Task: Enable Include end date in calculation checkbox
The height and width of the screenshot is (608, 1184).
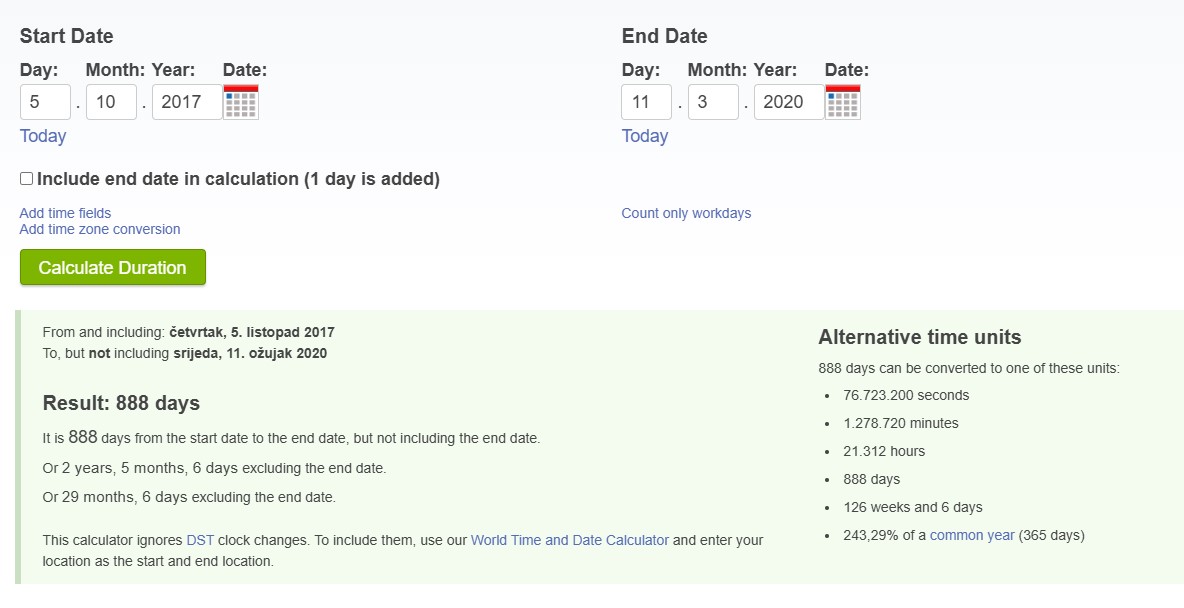Action: pos(27,179)
